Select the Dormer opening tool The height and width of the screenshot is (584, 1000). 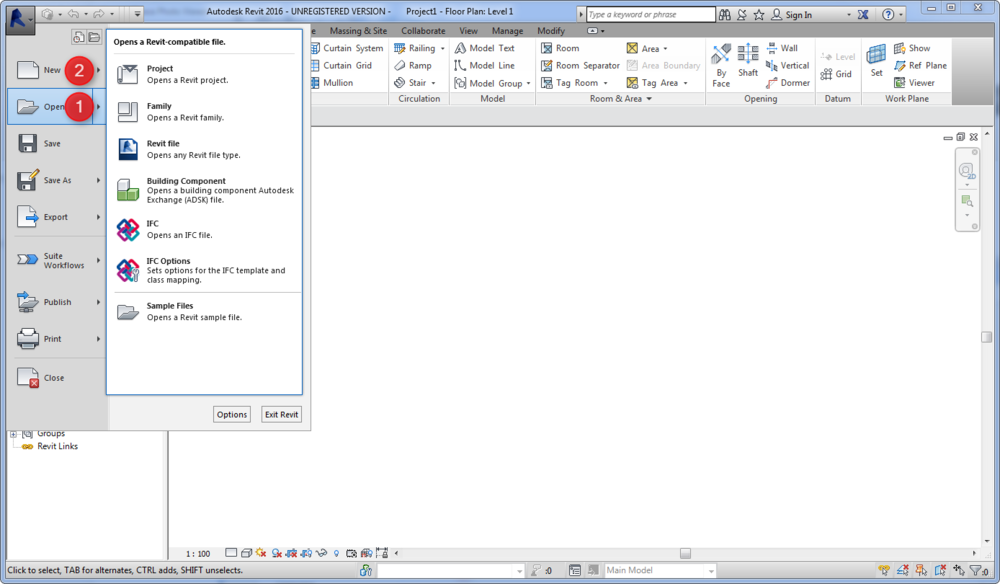point(788,82)
